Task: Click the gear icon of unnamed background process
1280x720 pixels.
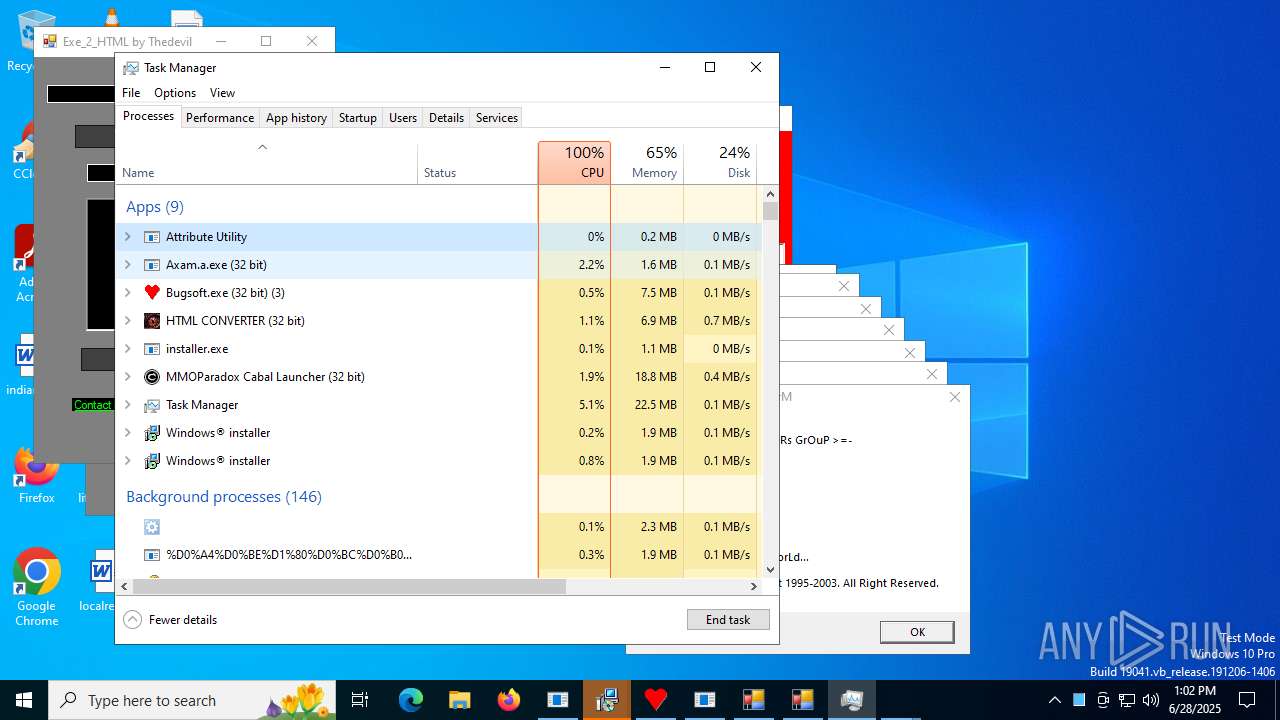Action: [x=152, y=527]
